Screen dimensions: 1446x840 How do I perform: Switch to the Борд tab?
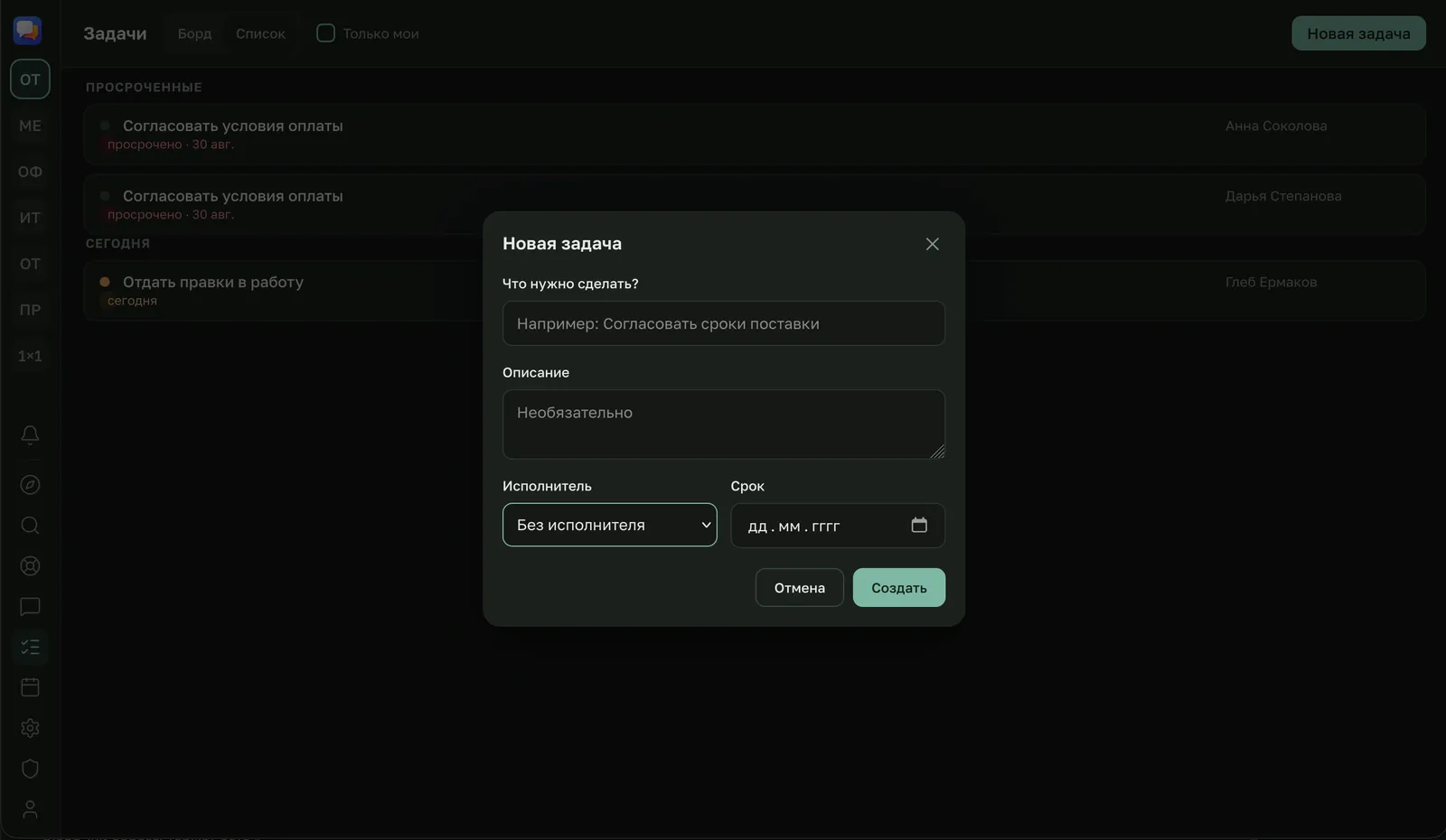tap(194, 33)
